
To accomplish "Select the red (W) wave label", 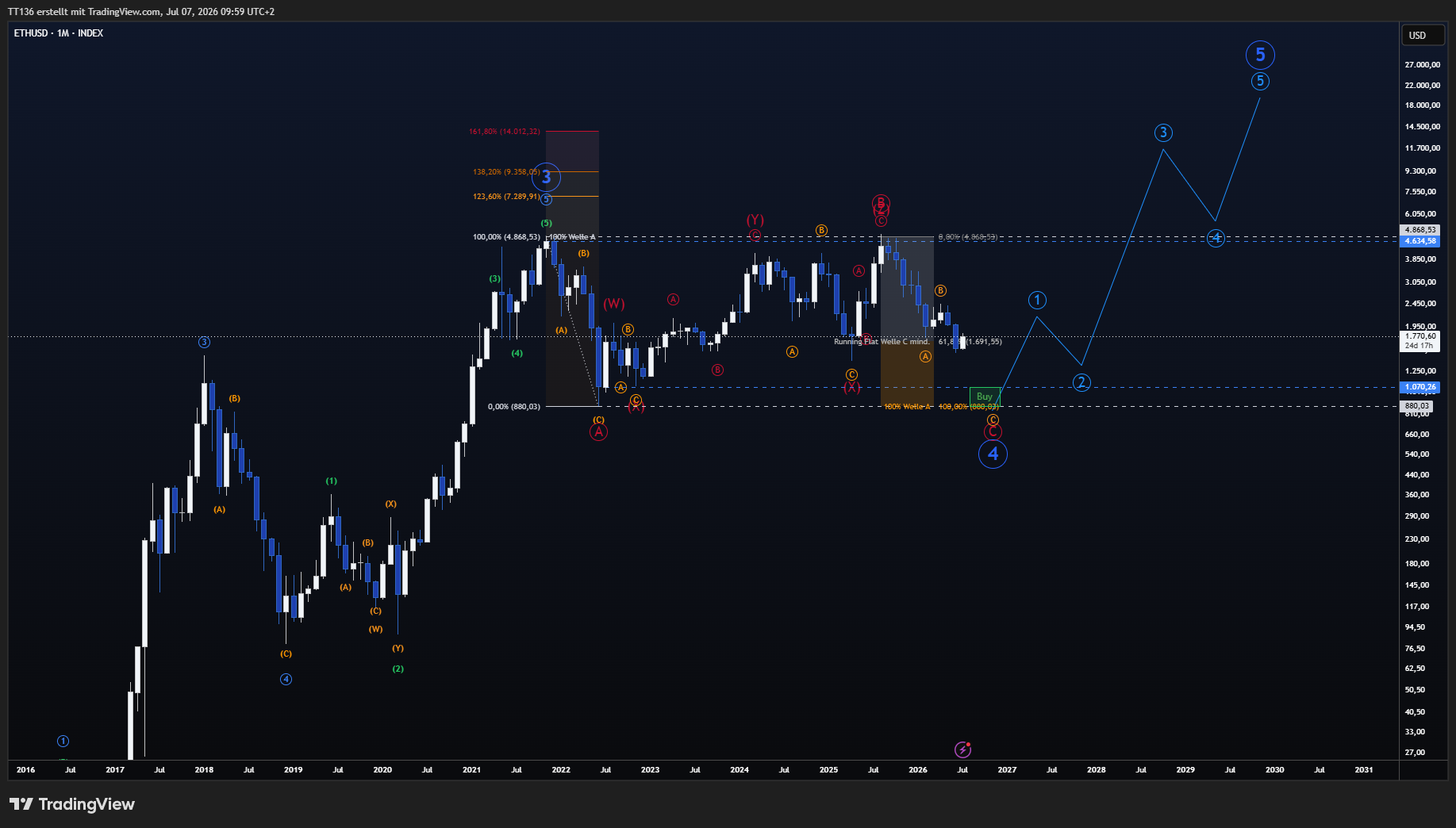I will (x=614, y=304).
